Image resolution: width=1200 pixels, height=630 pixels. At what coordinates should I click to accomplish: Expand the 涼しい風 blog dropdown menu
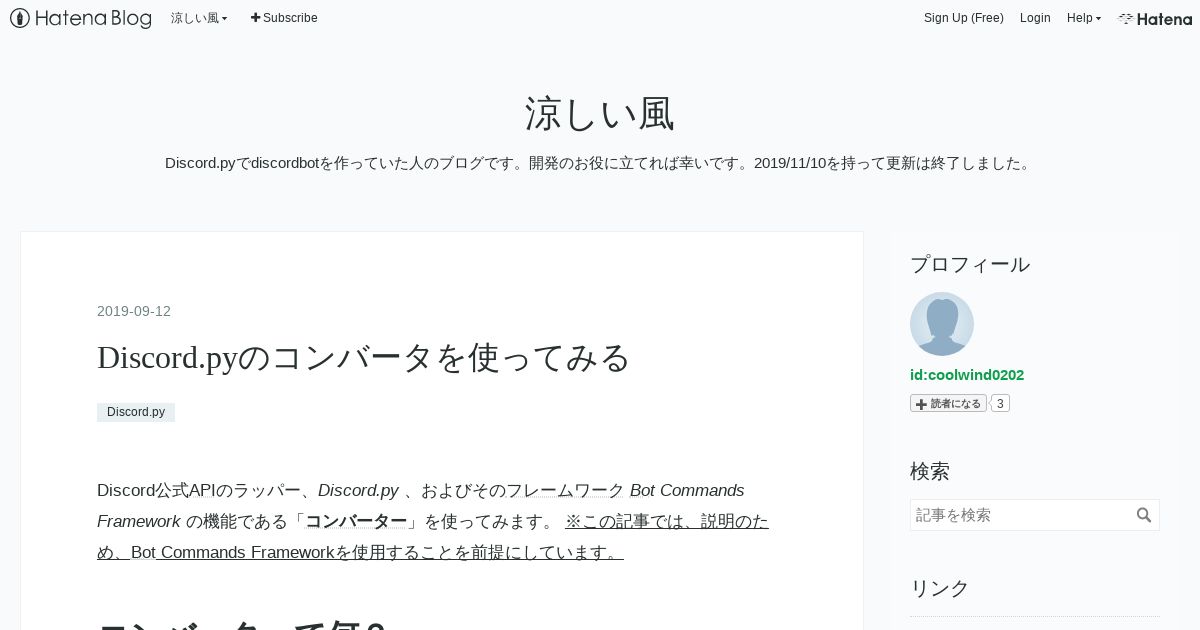(199, 18)
